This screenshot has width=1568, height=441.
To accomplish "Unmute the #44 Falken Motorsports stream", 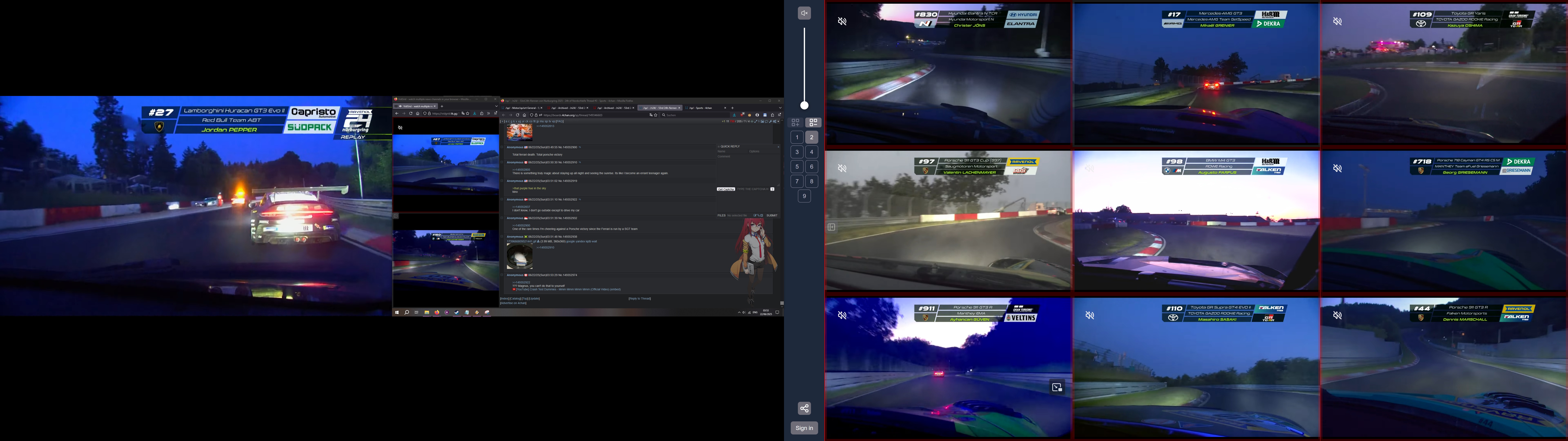I will (x=1337, y=315).
